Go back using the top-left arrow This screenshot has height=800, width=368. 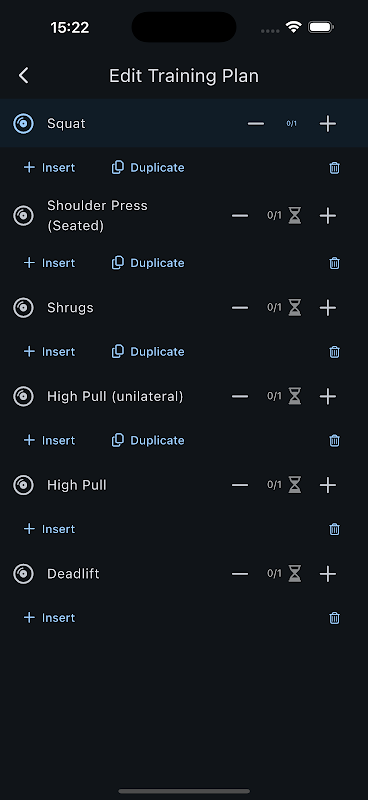coord(23,76)
